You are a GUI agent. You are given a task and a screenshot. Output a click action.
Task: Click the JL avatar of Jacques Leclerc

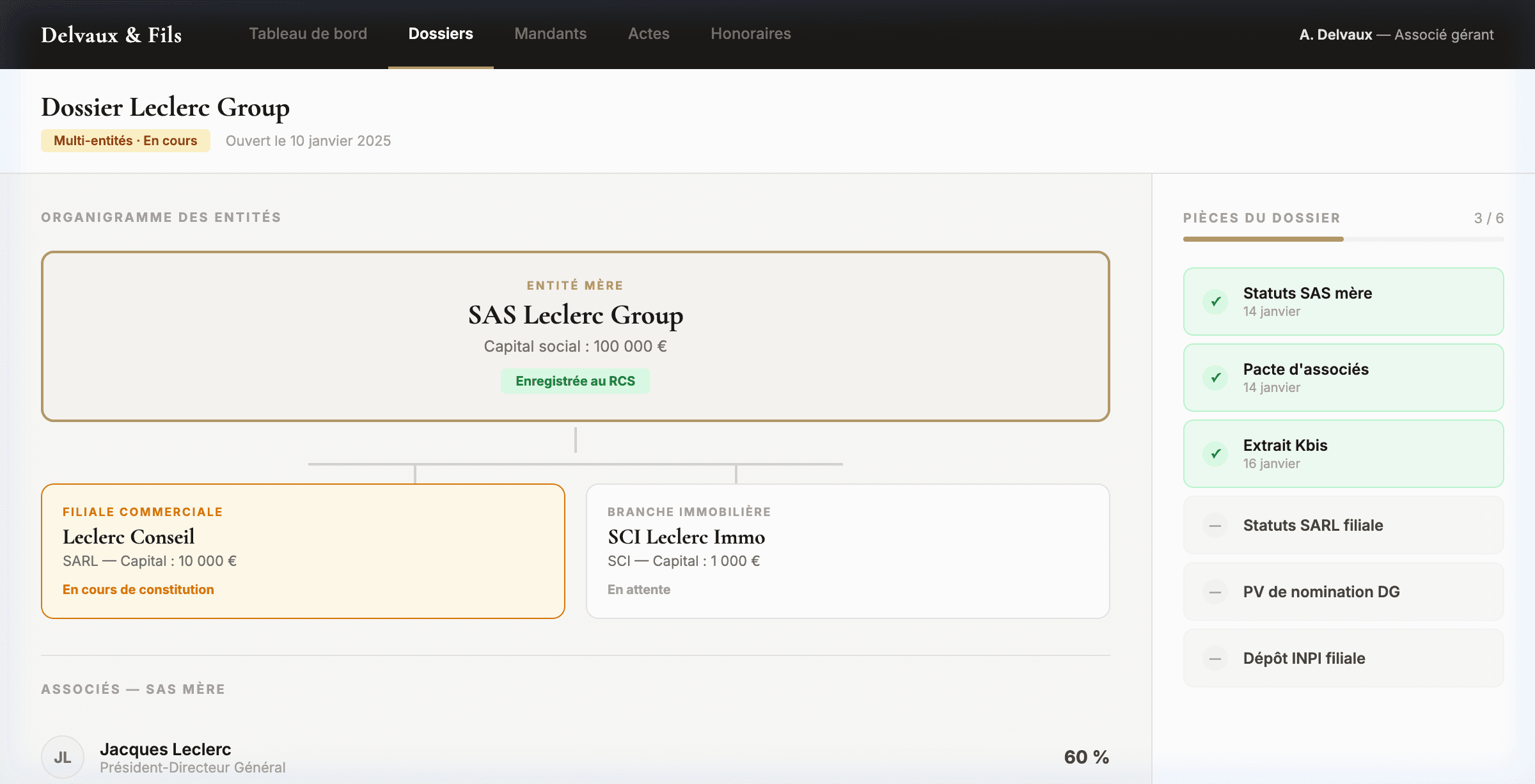[63, 757]
